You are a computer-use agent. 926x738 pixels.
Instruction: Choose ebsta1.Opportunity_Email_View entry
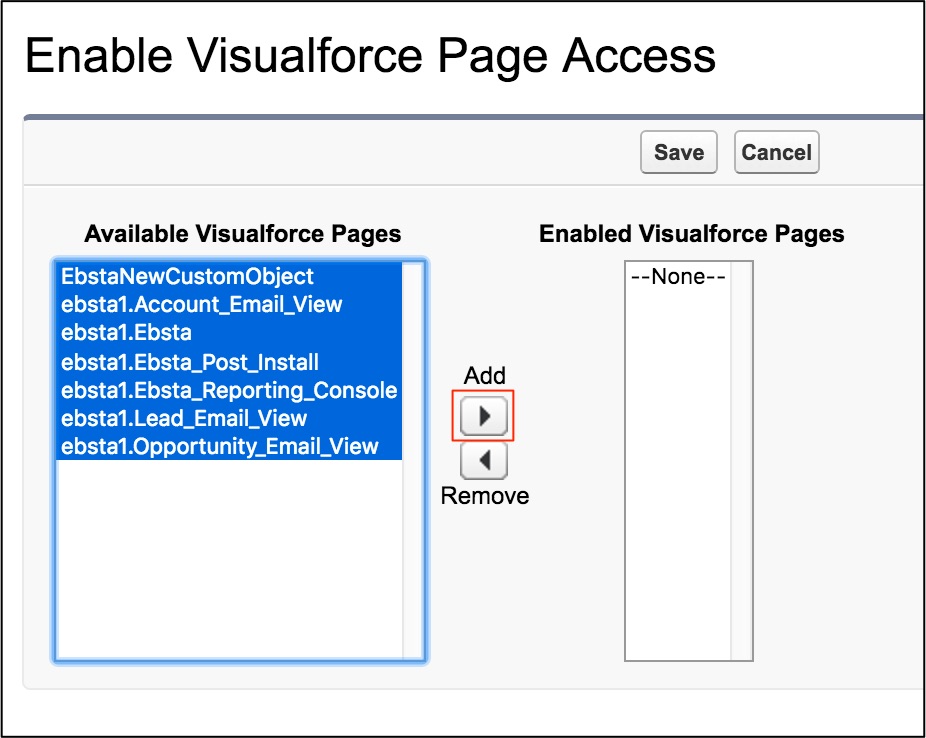click(220, 446)
